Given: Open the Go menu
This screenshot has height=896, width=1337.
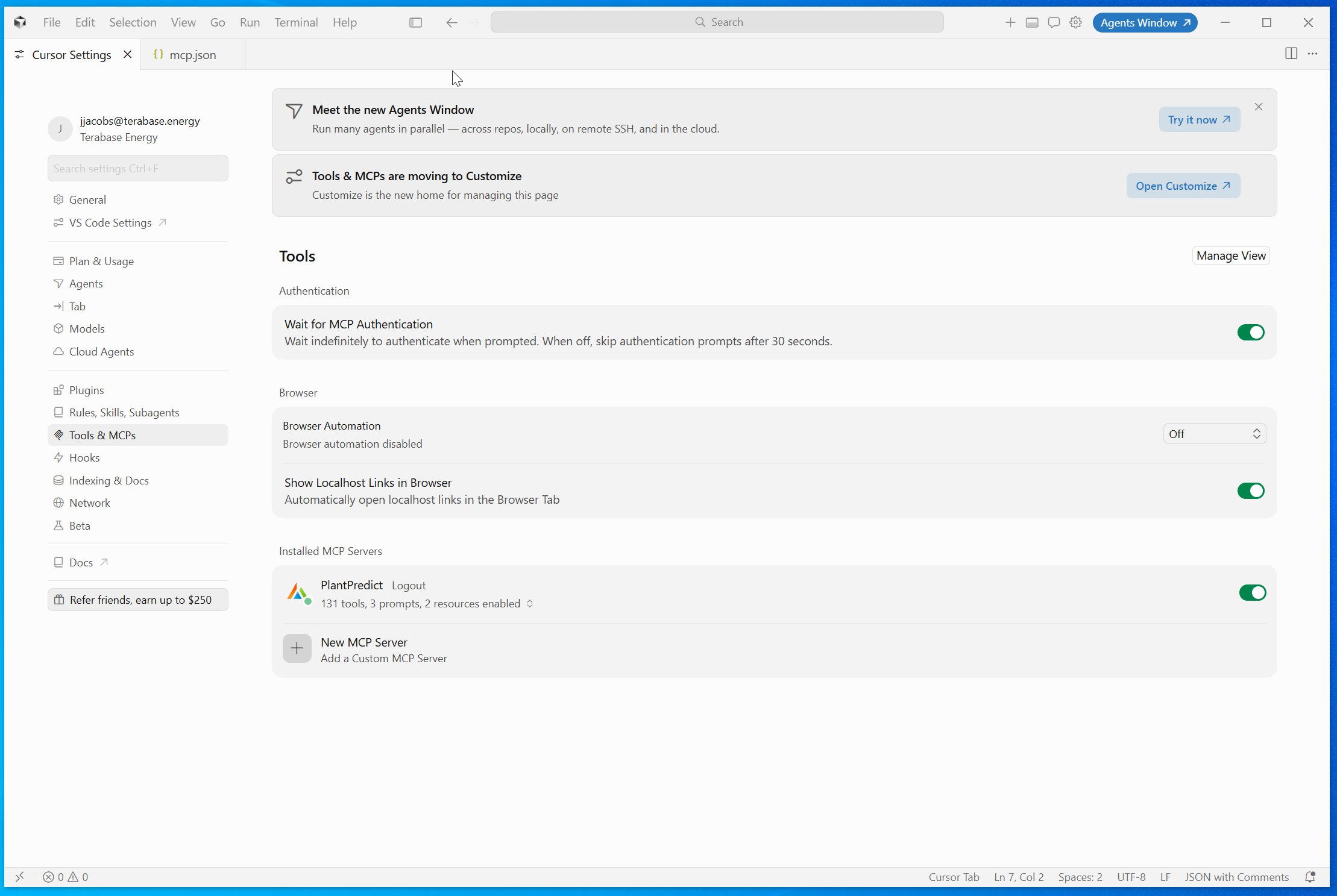Looking at the screenshot, I should pyautogui.click(x=218, y=22).
